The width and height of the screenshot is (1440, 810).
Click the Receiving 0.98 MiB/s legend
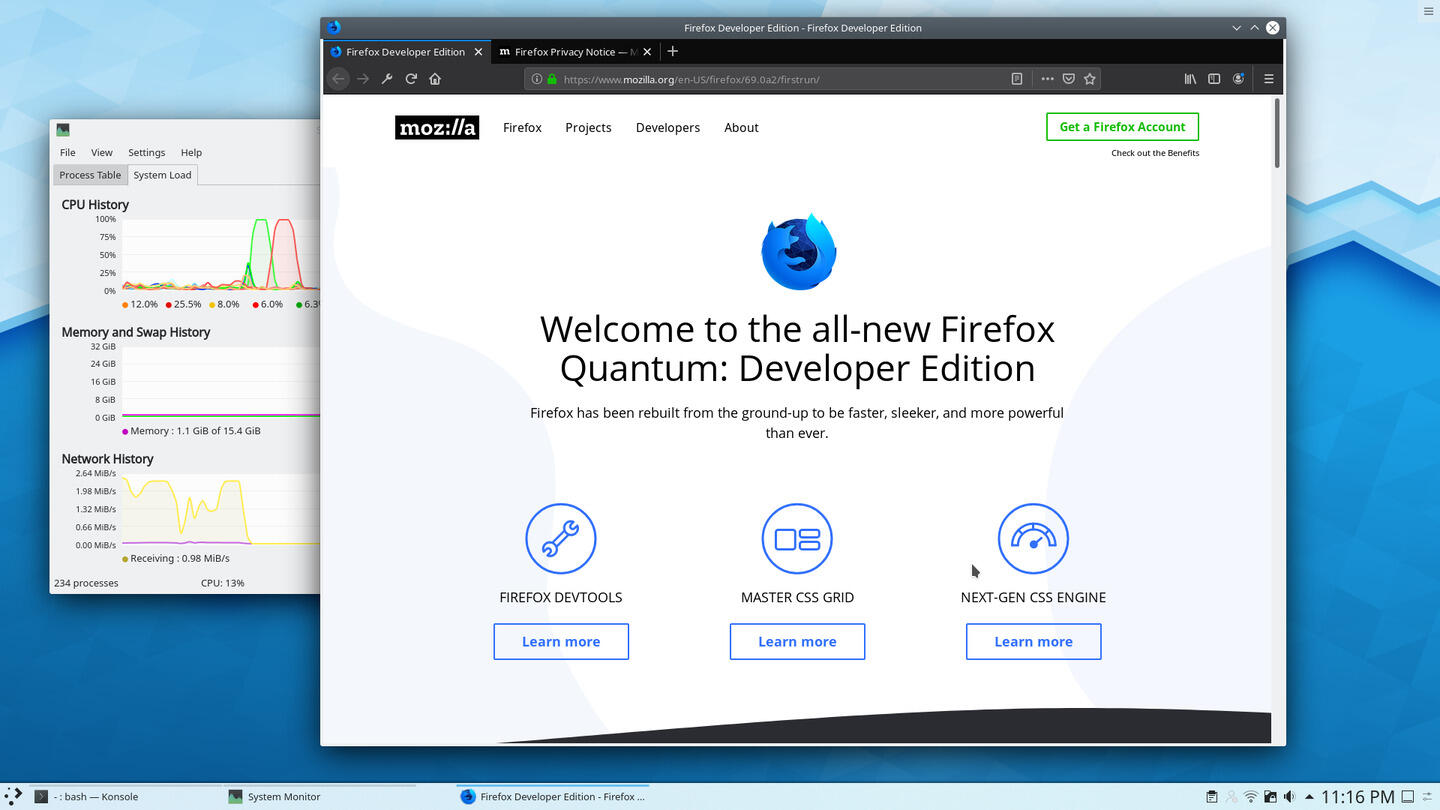(x=176, y=558)
